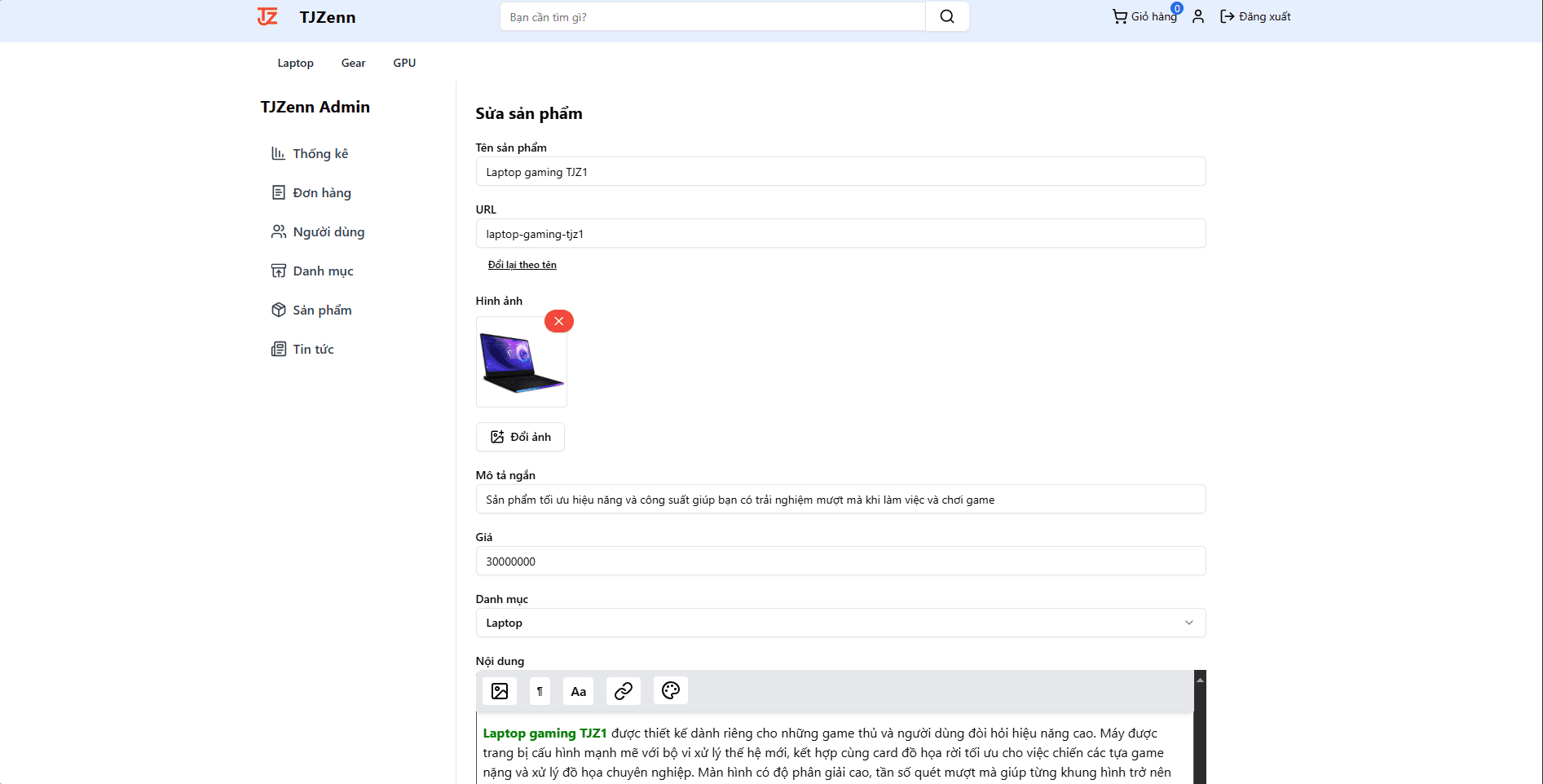Switch to the GPU category tab
The image size is (1543, 784).
pyautogui.click(x=404, y=63)
